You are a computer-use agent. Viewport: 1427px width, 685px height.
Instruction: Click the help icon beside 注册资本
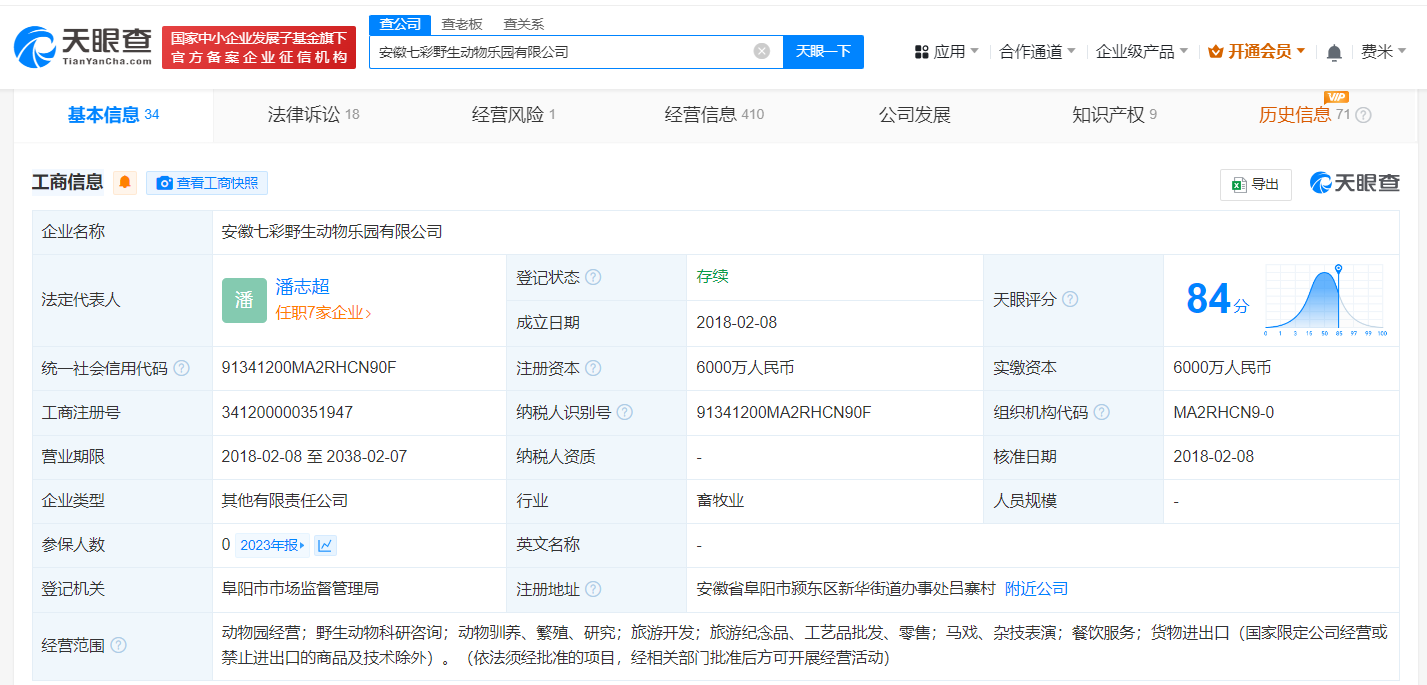coord(593,368)
